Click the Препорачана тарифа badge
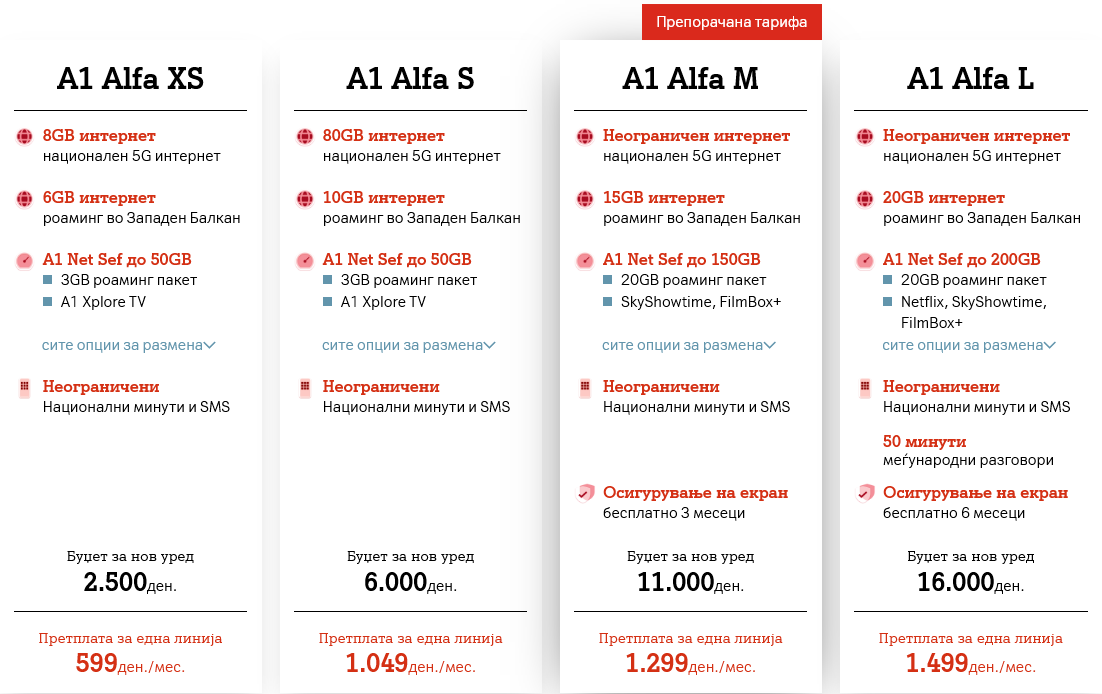 click(731, 22)
